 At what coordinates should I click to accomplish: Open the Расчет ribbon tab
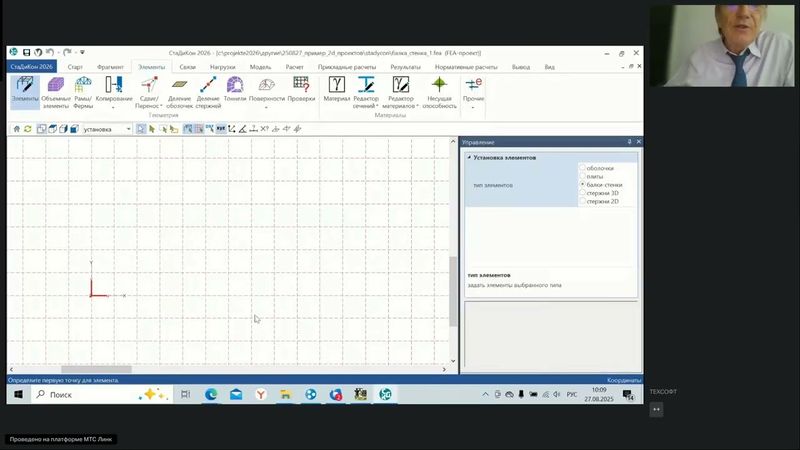pos(294,67)
